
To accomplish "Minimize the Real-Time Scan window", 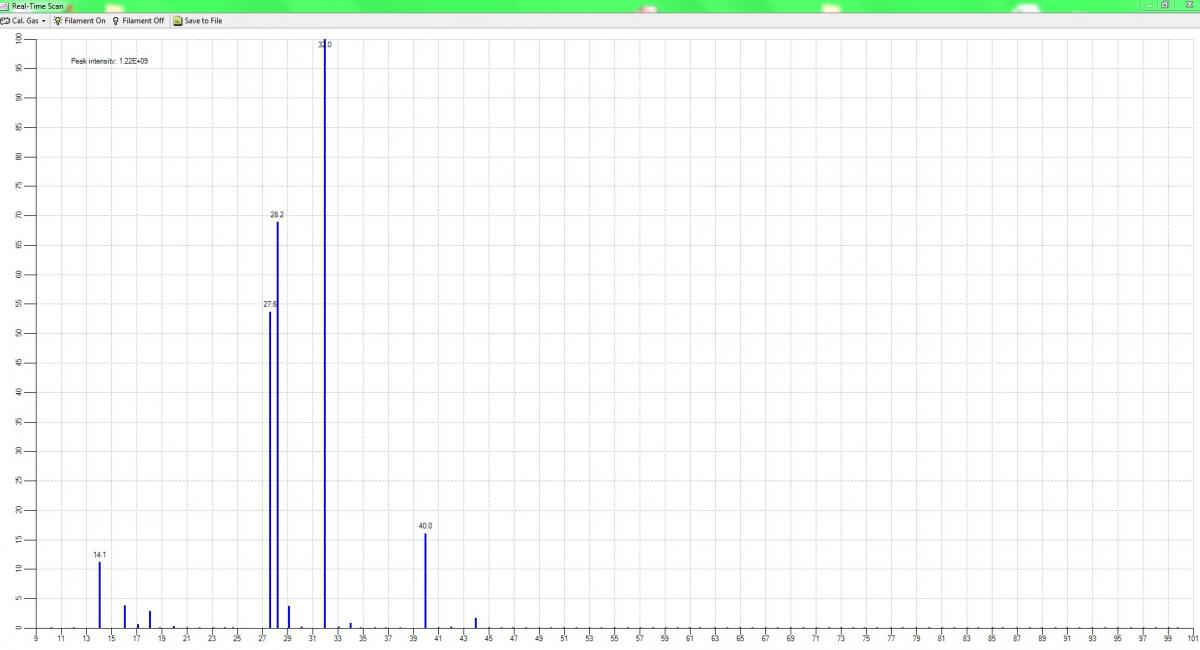I will pyautogui.click(x=1146, y=6).
